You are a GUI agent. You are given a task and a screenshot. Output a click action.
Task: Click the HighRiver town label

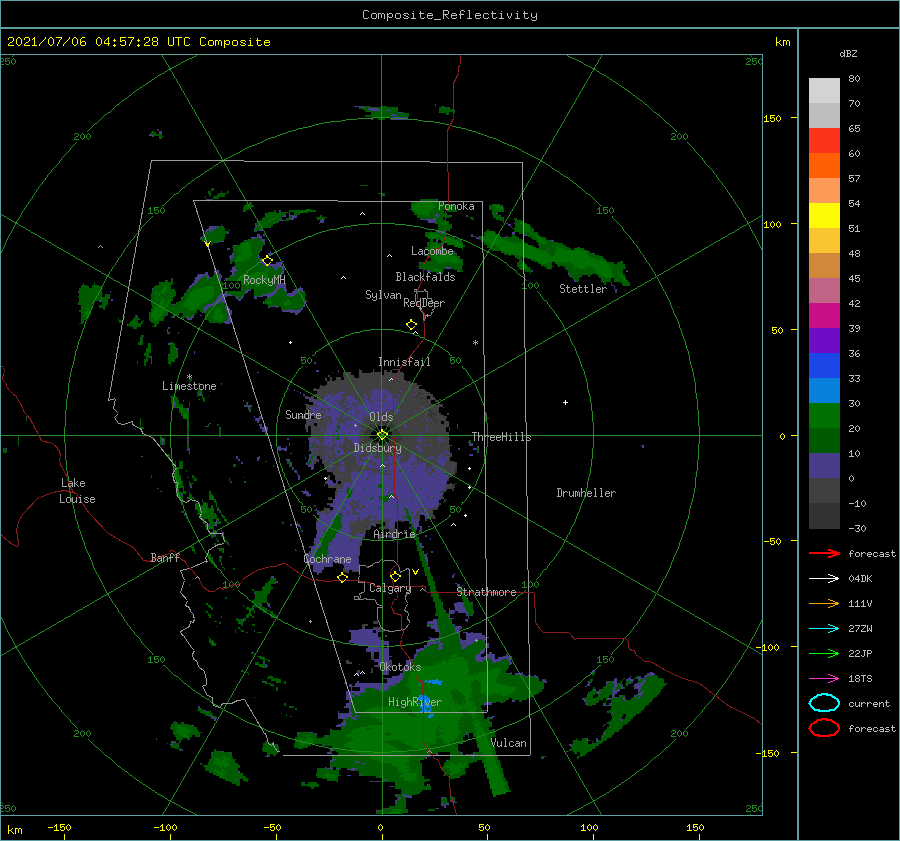click(415, 702)
